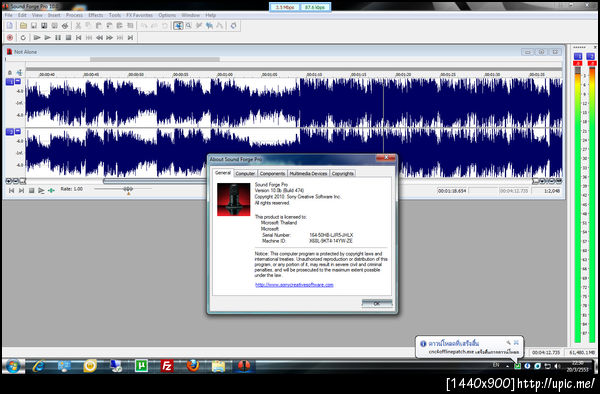Zoom in level with the plus button
The image size is (600, 394).
[9, 181]
